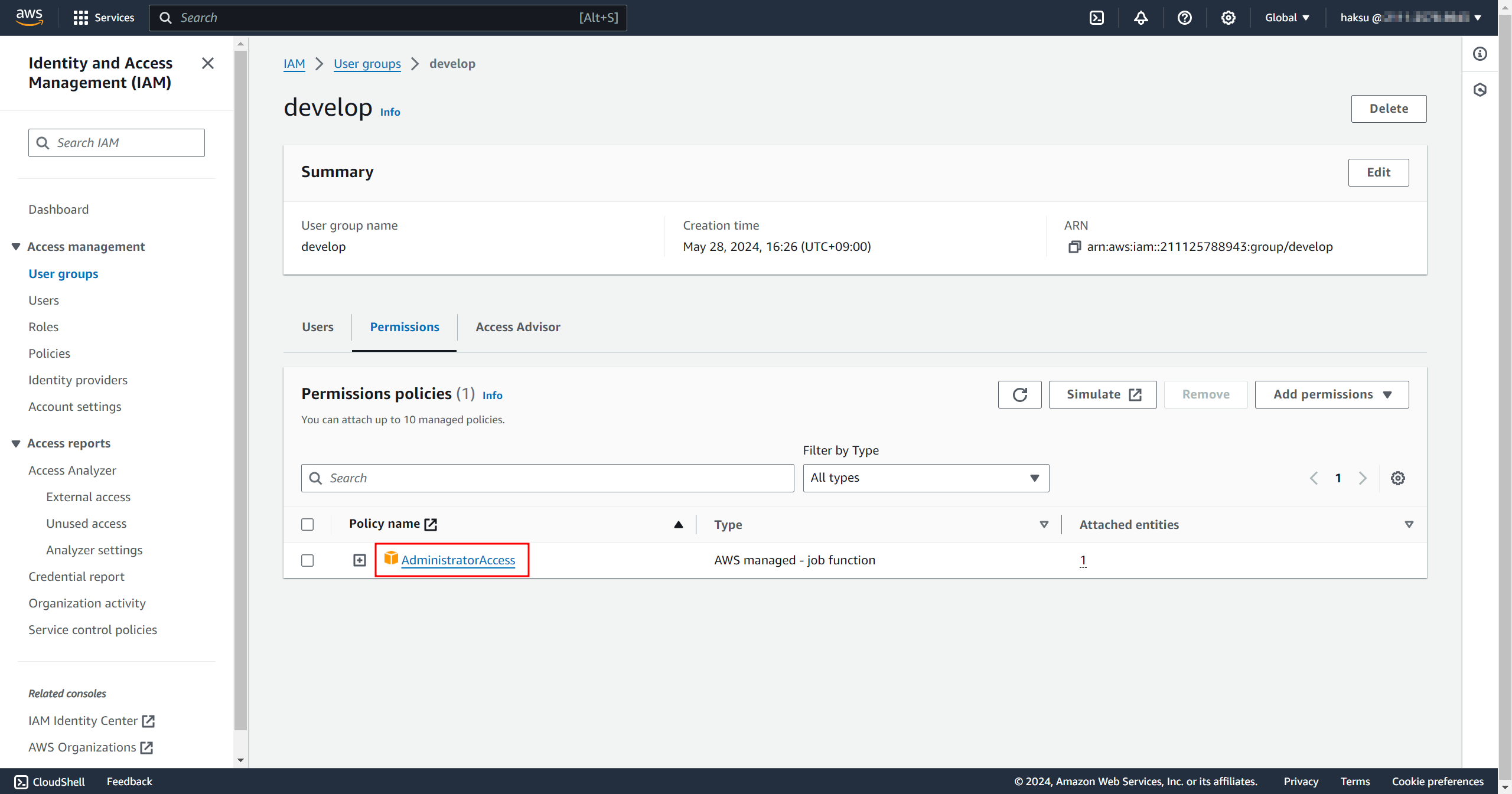
Task: Copy the ARN with the copy icon
Action: click(x=1074, y=247)
